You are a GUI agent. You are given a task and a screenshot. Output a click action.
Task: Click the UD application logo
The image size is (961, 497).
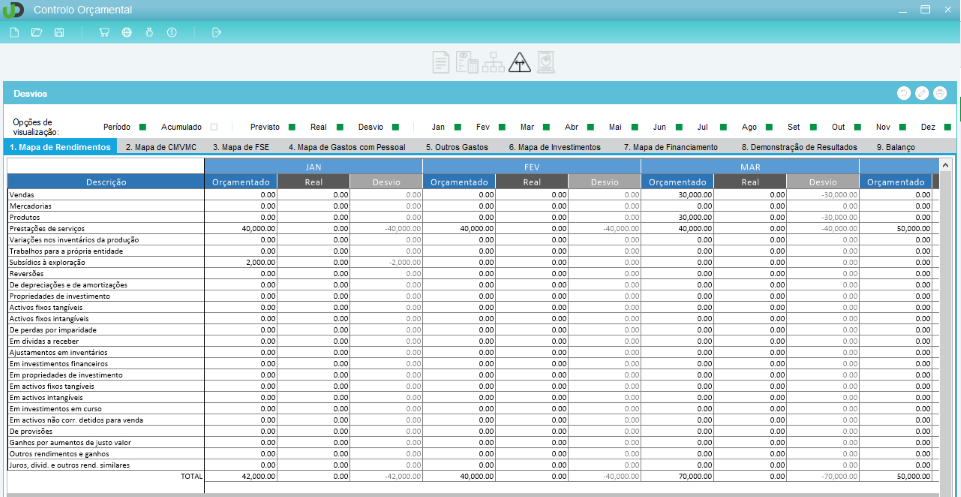[x=13, y=10]
